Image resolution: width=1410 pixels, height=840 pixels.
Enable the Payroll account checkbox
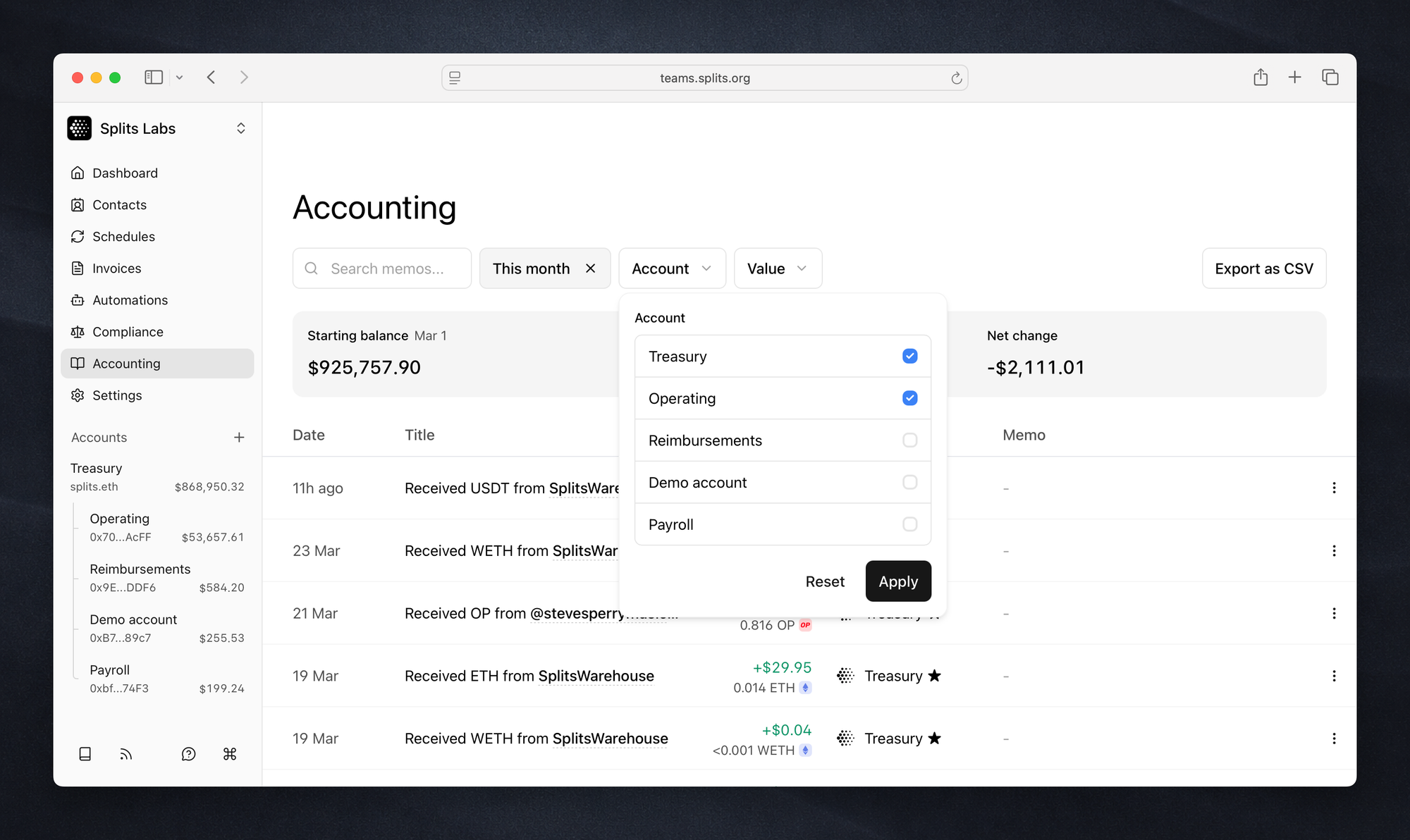click(909, 524)
